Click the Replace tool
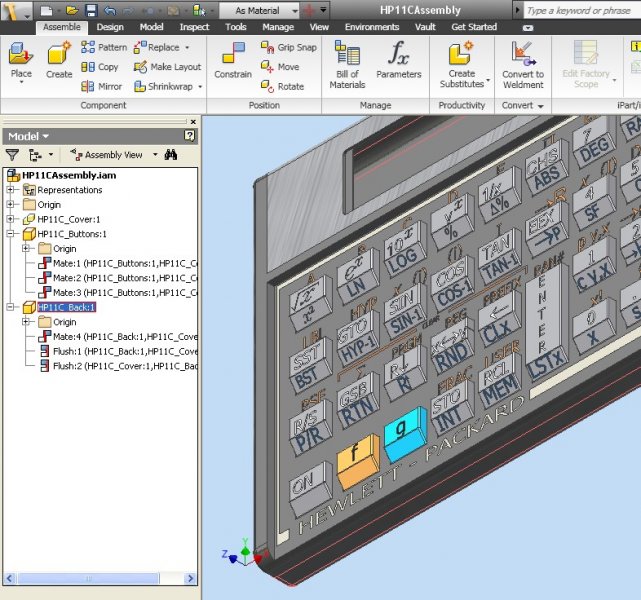641x600 pixels. 157,47
